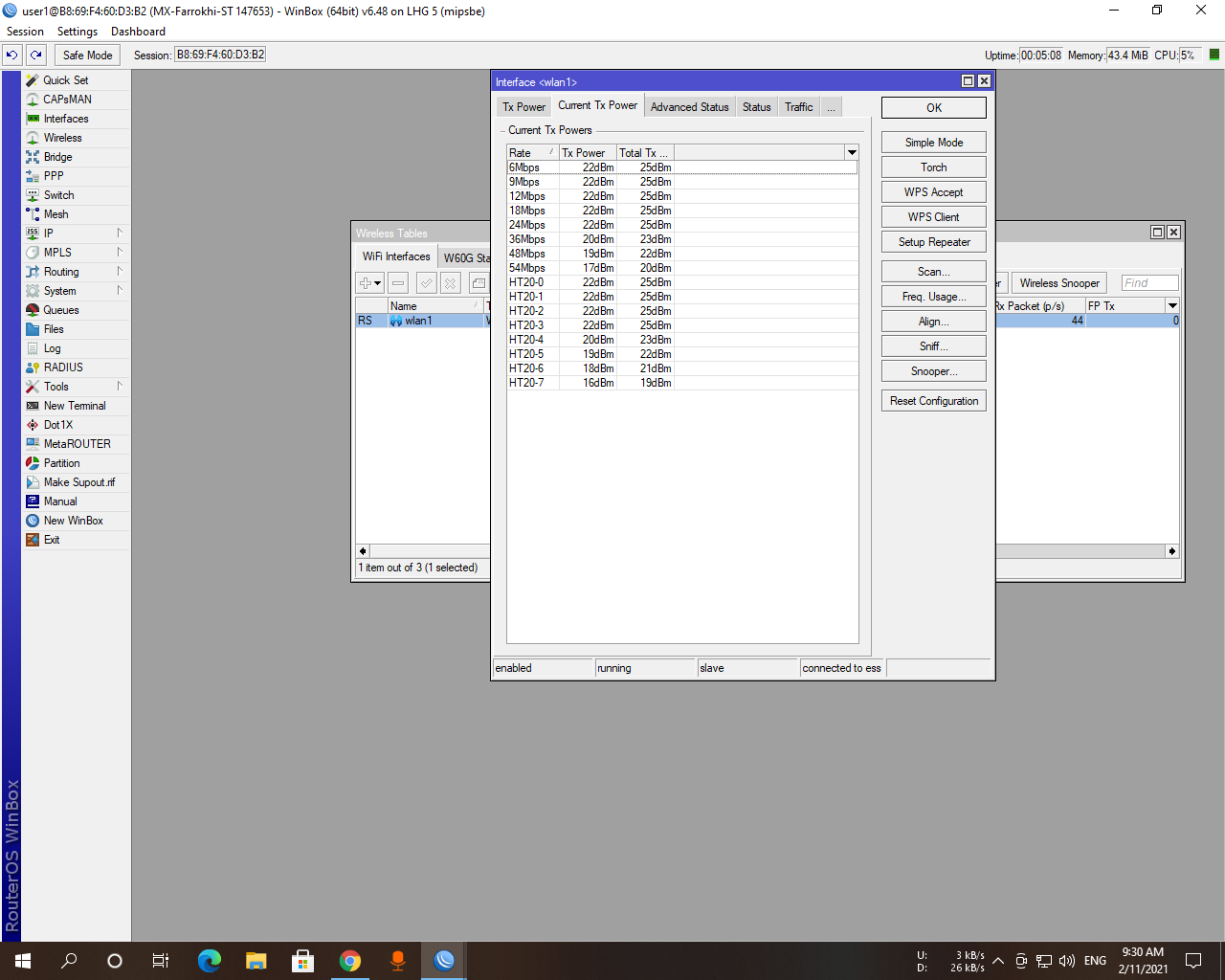Click the Undo arrow in toolbar
Image resolution: width=1225 pixels, height=980 pixels.
click(x=12, y=56)
